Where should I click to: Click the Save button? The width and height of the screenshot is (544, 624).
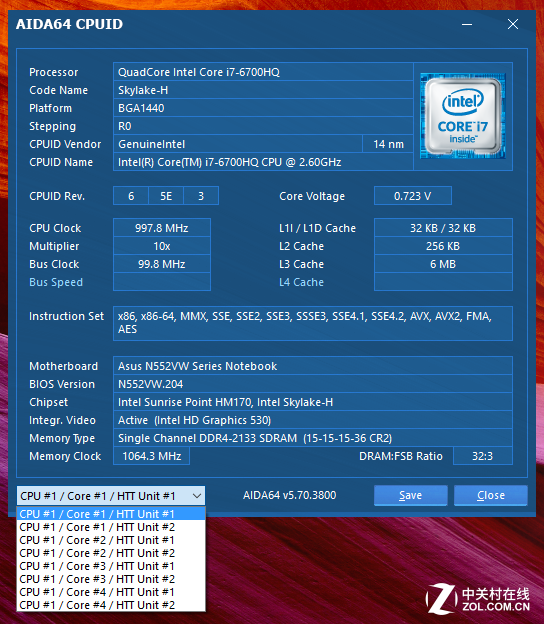pos(411,495)
